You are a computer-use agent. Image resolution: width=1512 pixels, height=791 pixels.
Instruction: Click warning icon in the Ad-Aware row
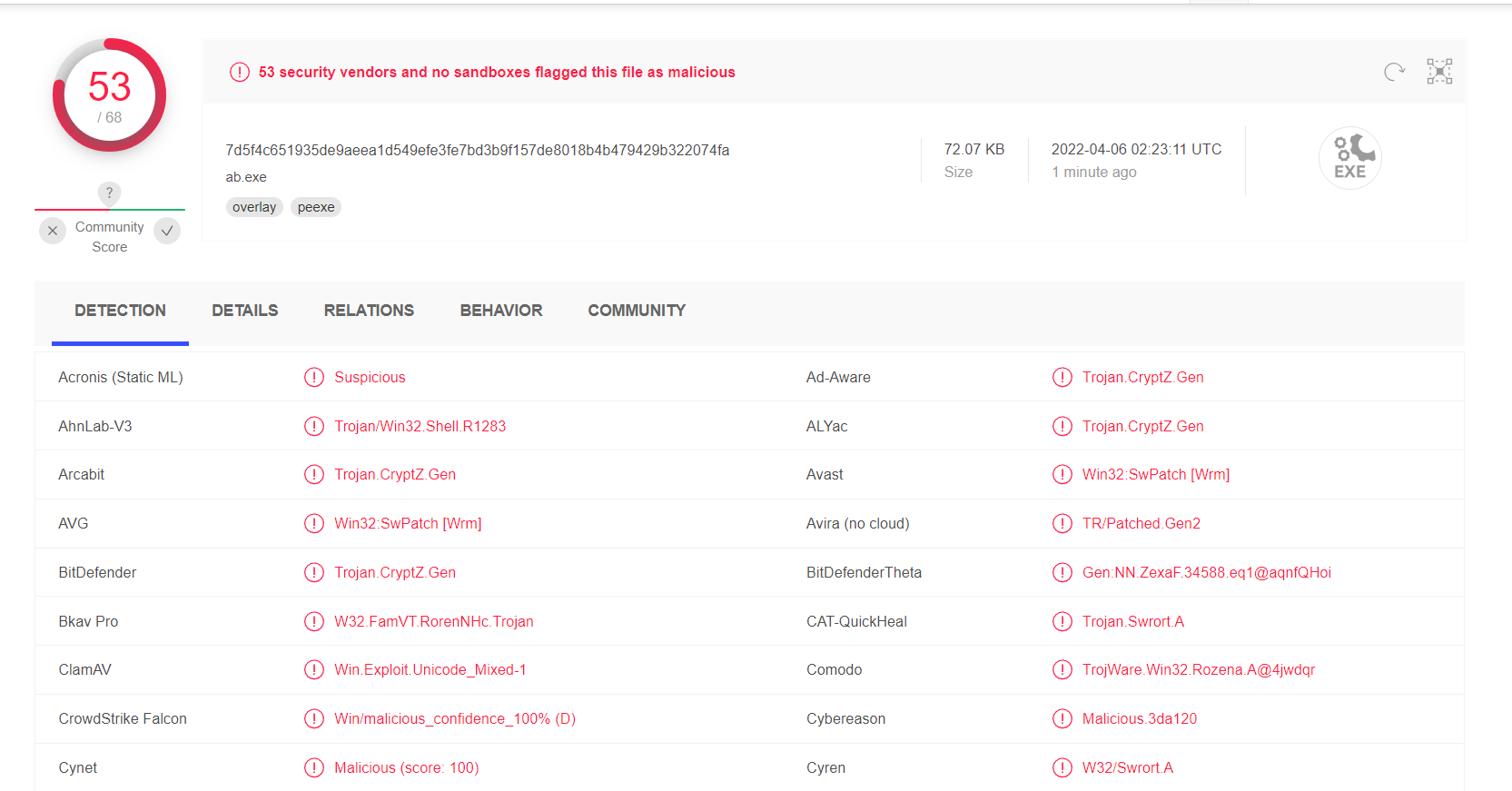[x=1062, y=377]
